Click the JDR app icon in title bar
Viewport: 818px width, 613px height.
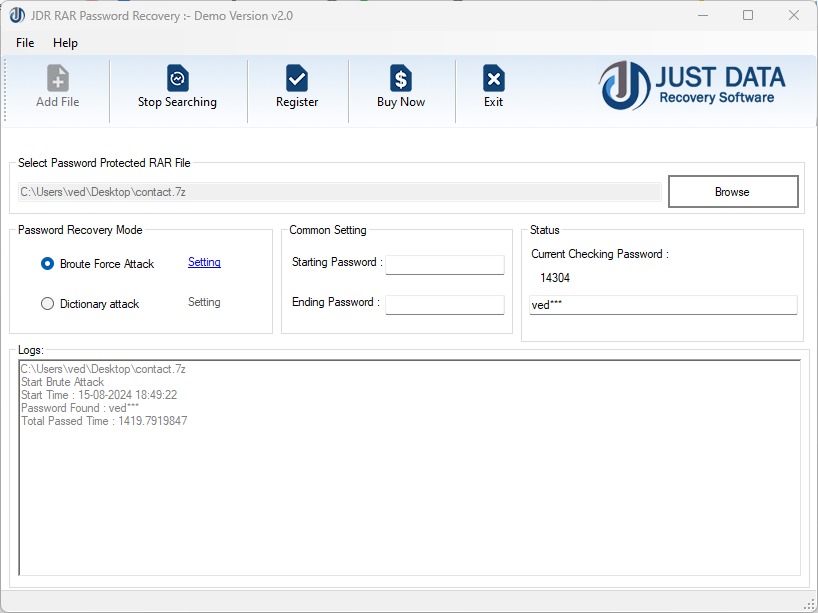tap(17, 16)
